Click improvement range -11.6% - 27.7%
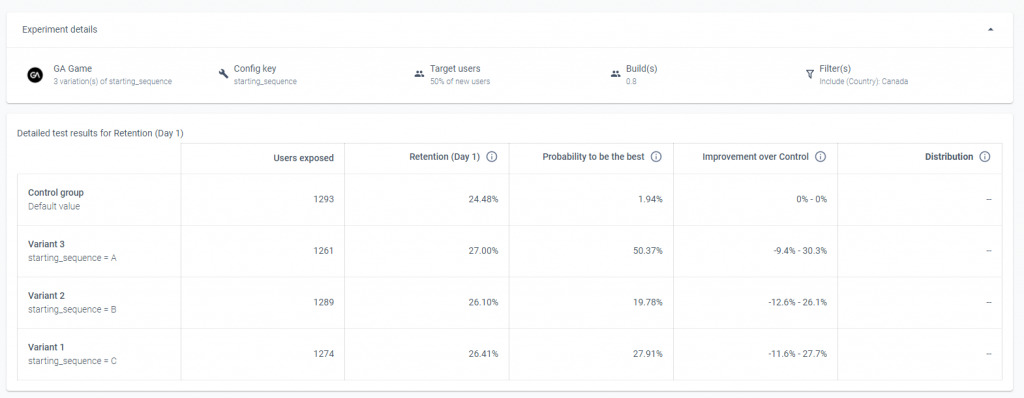The width and height of the screenshot is (1024, 398). pyautogui.click(x=797, y=354)
